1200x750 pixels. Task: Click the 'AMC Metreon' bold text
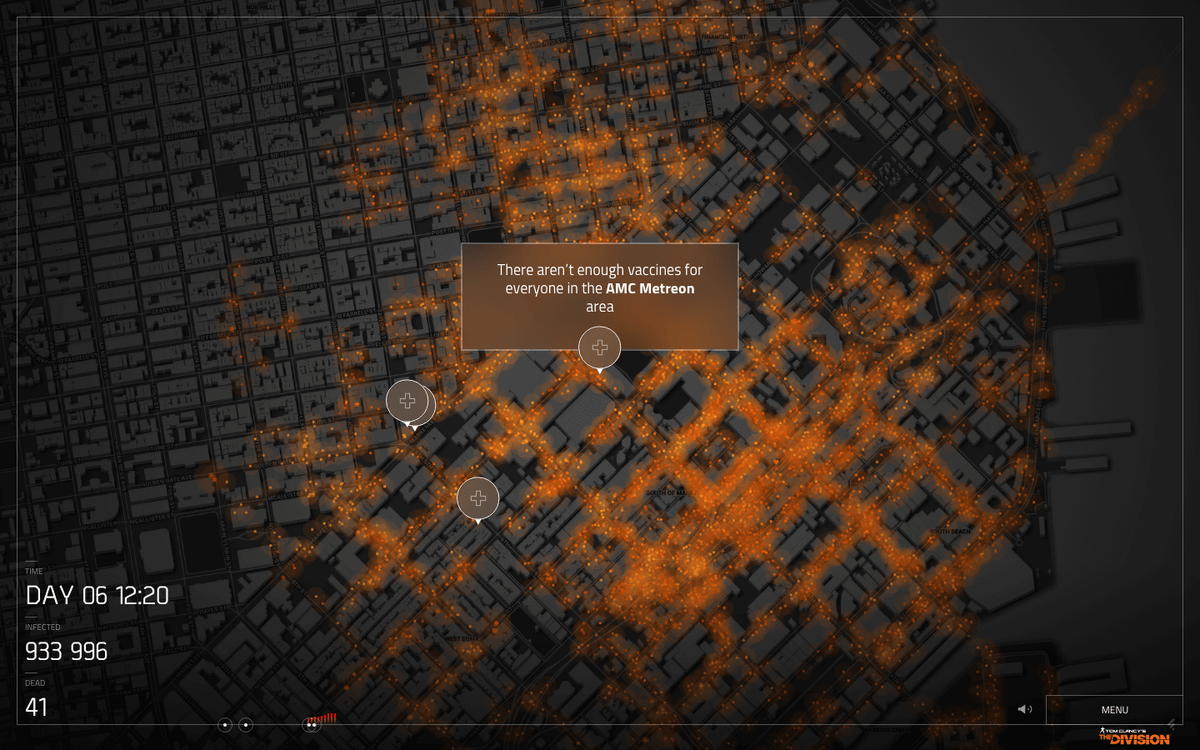click(650, 288)
